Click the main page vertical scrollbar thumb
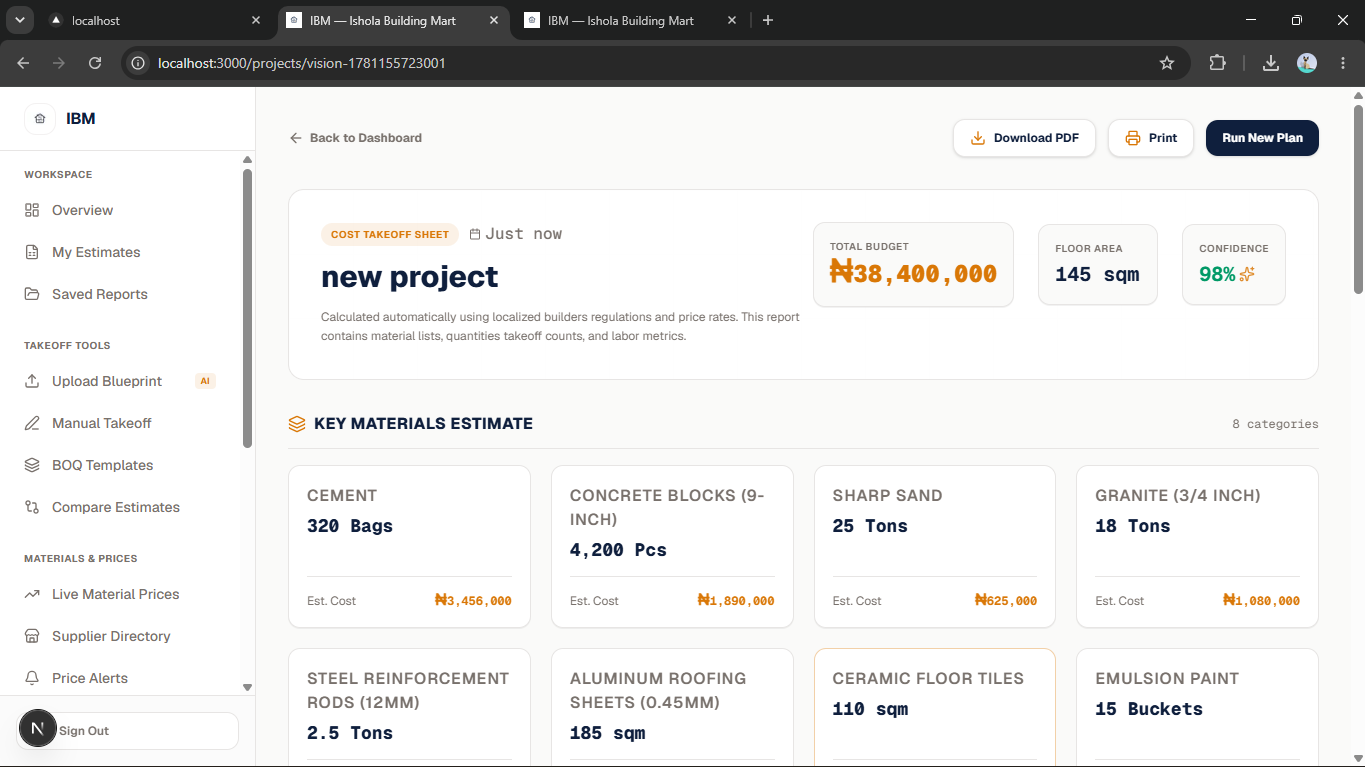This screenshot has width=1365, height=767. click(1358, 198)
